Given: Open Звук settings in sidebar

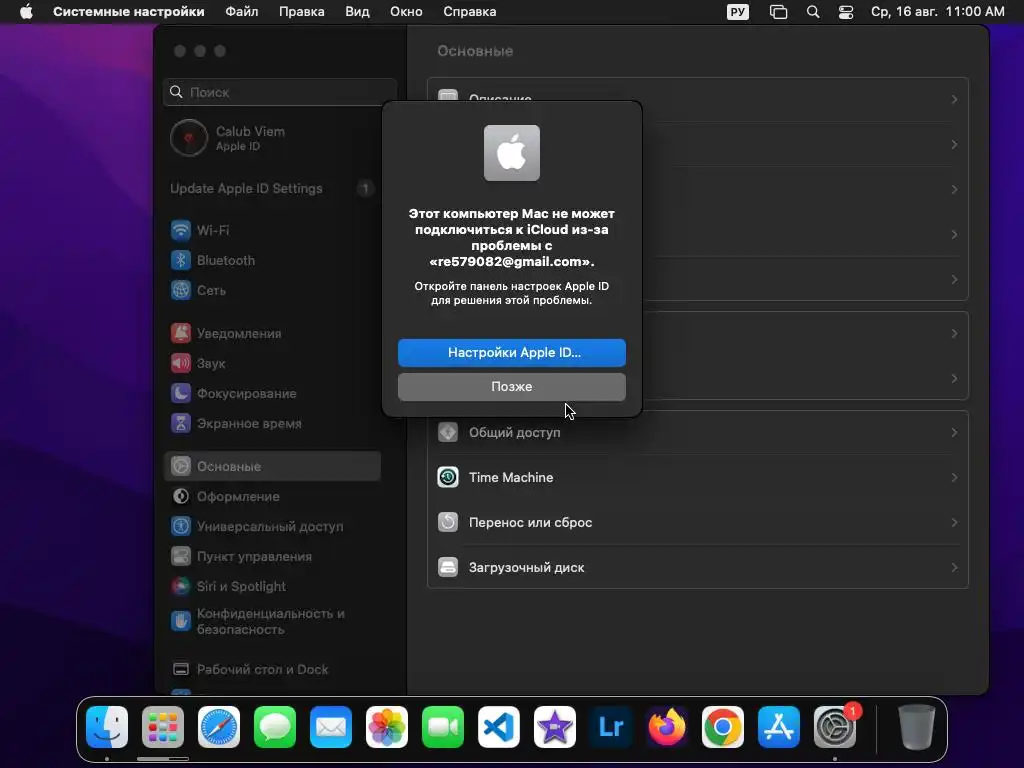Looking at the screenshot, I should 272,364.
